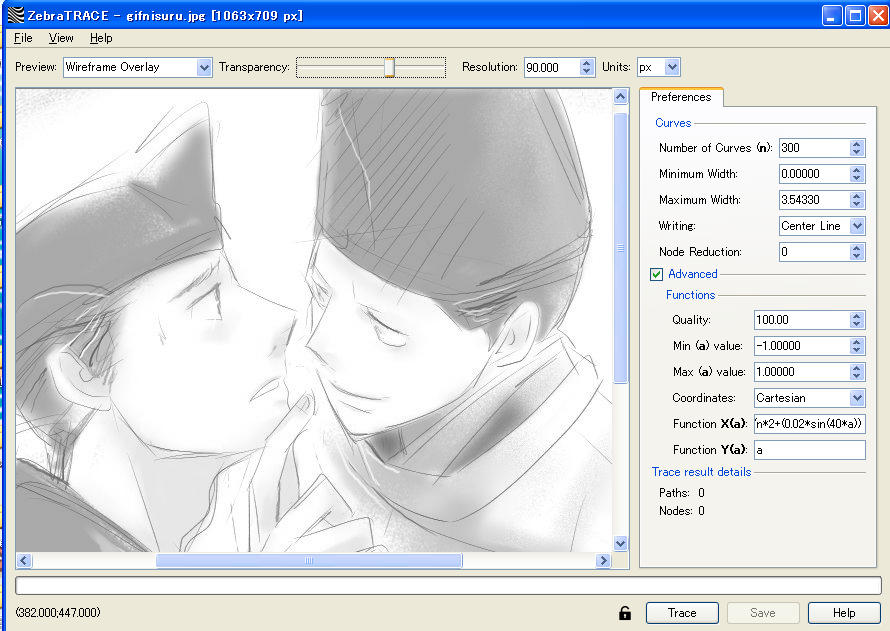Click the horizontal scrollbar left arrow
Viewport: 890px width, 631px height.
[x=23, y=561]
